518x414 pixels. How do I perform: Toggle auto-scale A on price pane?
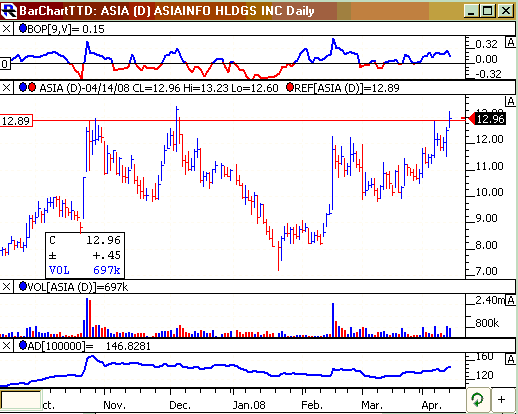[x=510, y=101]
